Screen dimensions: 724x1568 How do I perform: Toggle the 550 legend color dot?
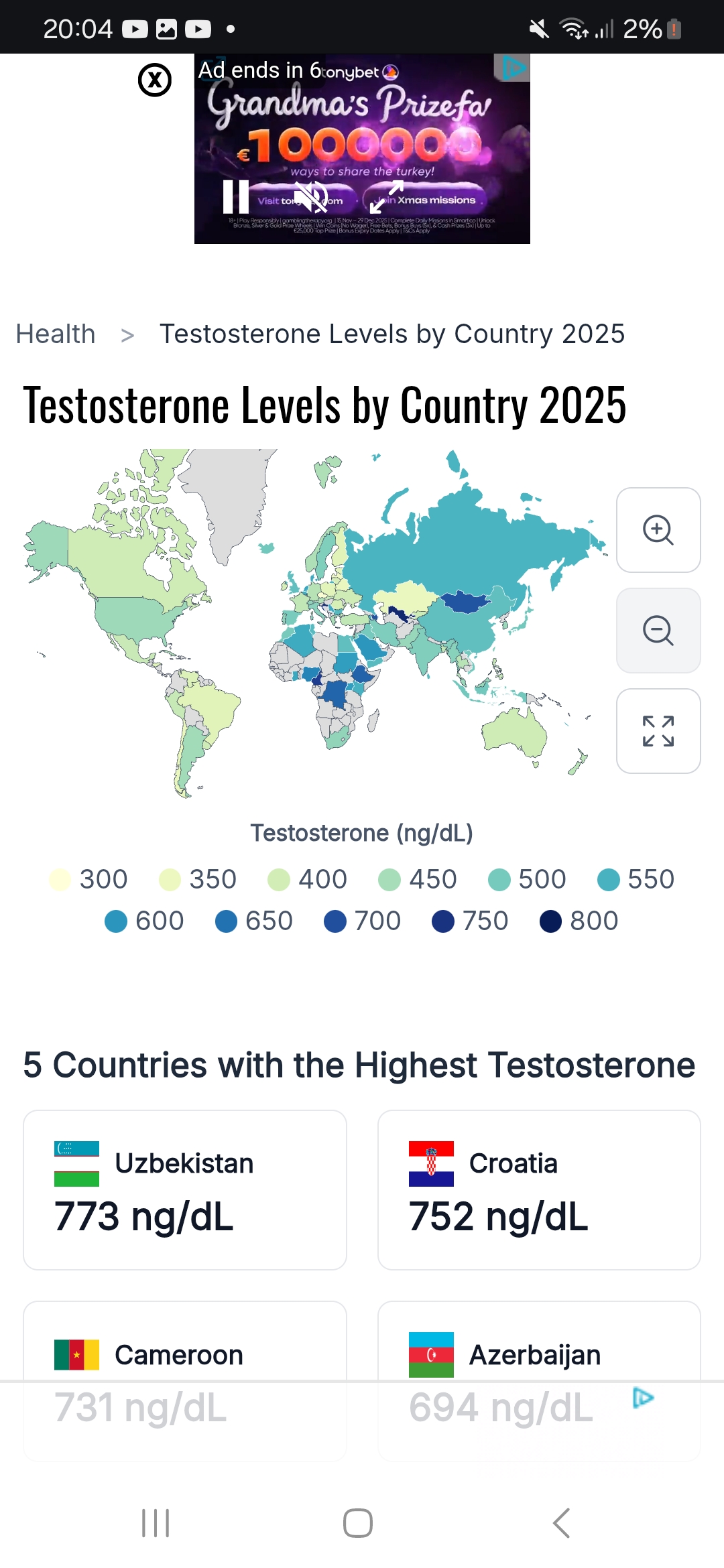pyautogui.click(x=609, y=880)
